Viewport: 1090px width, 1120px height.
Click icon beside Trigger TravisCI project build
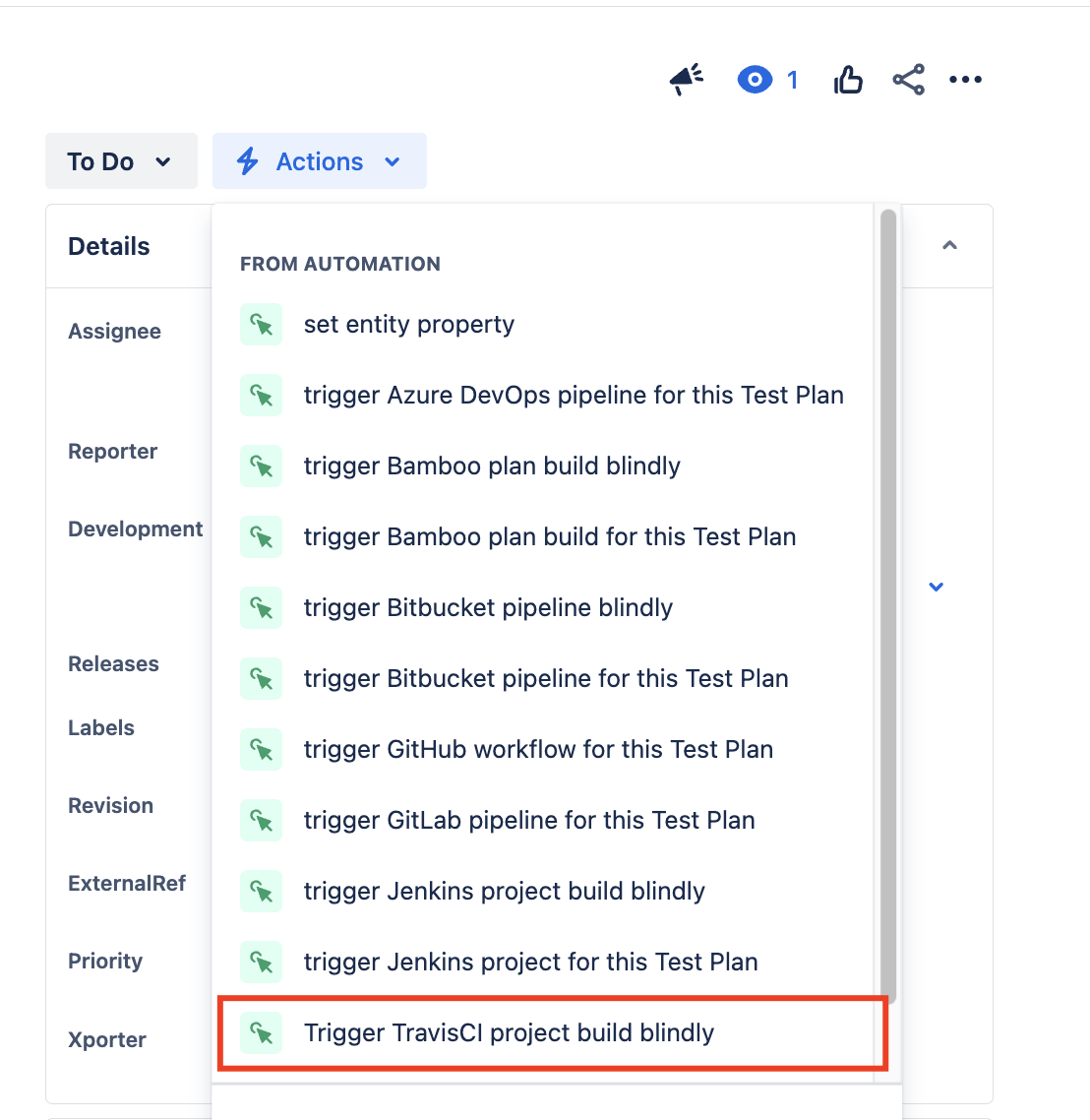pyautogui.click(x=262, y=1032)
